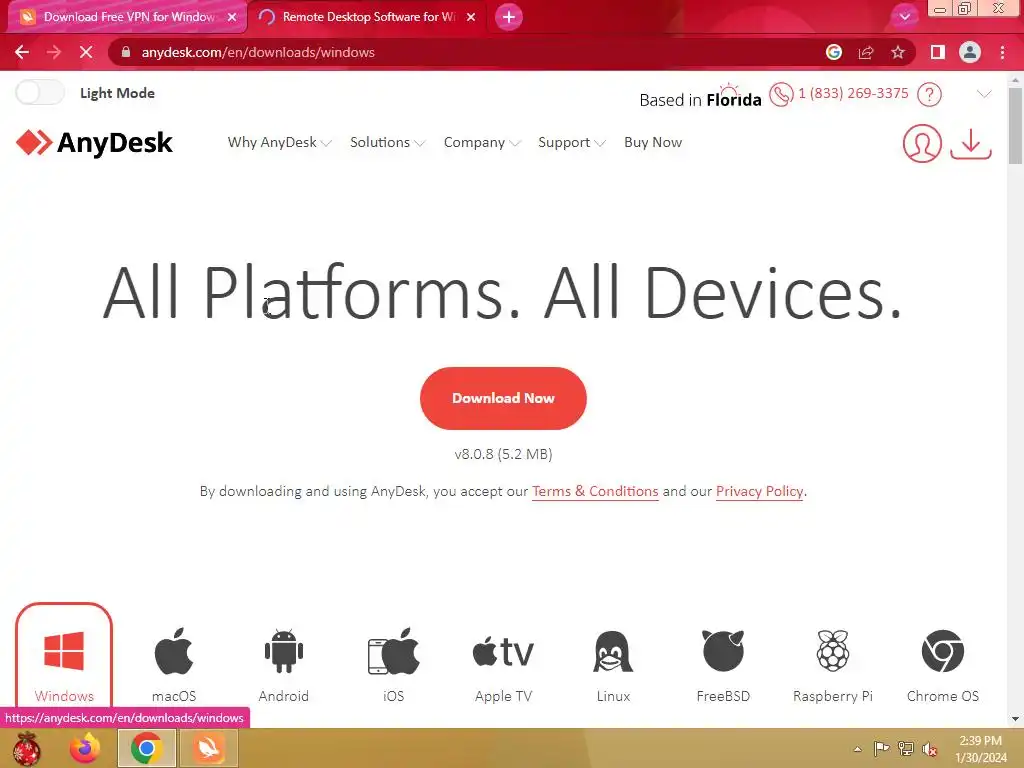Open Action Center flag icon
The width and height of the screenshot is (1024, 768).
[882, 749]
